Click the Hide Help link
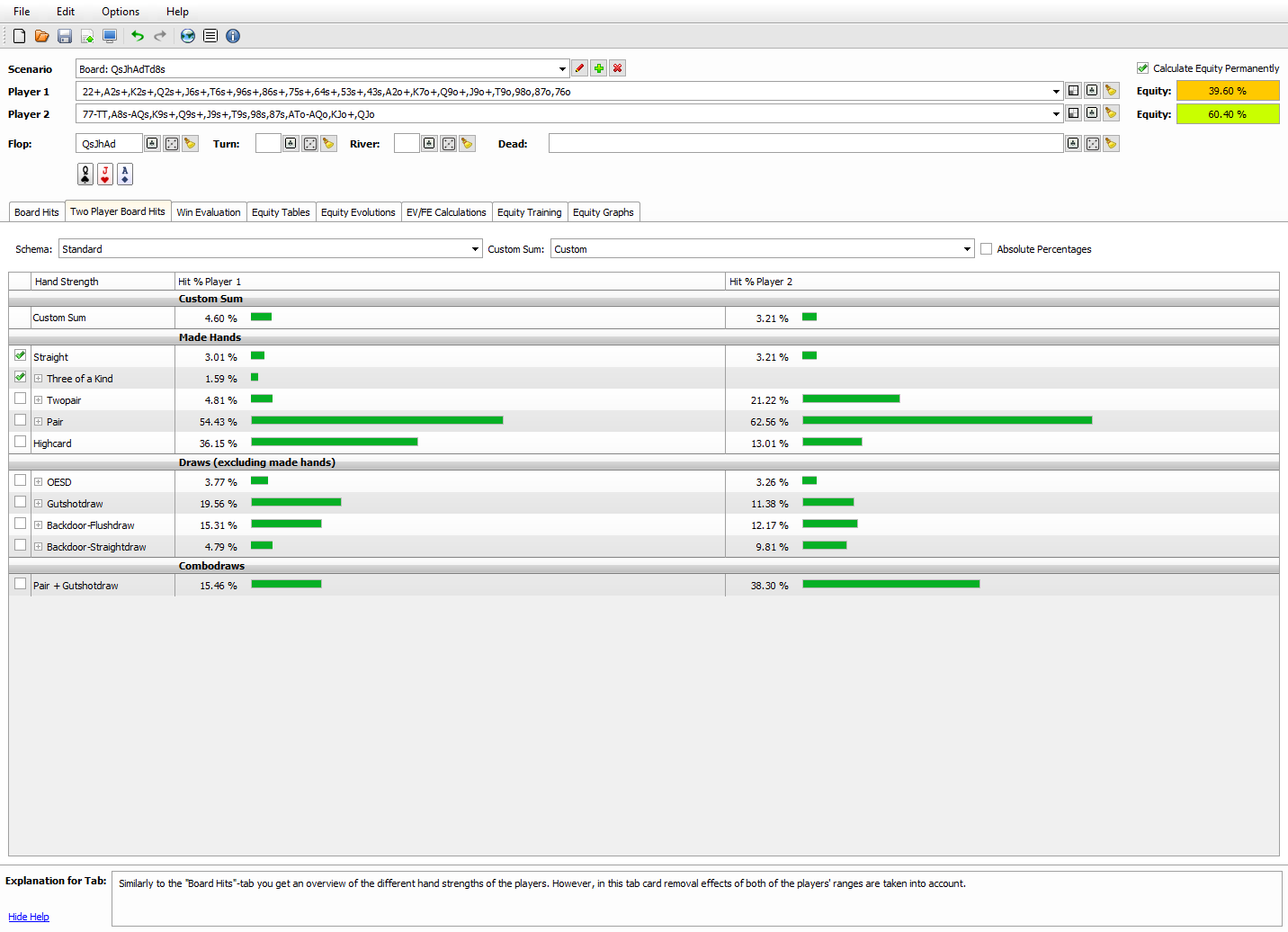This screenshot has width=1288, height=932. [x=29, y=917]
